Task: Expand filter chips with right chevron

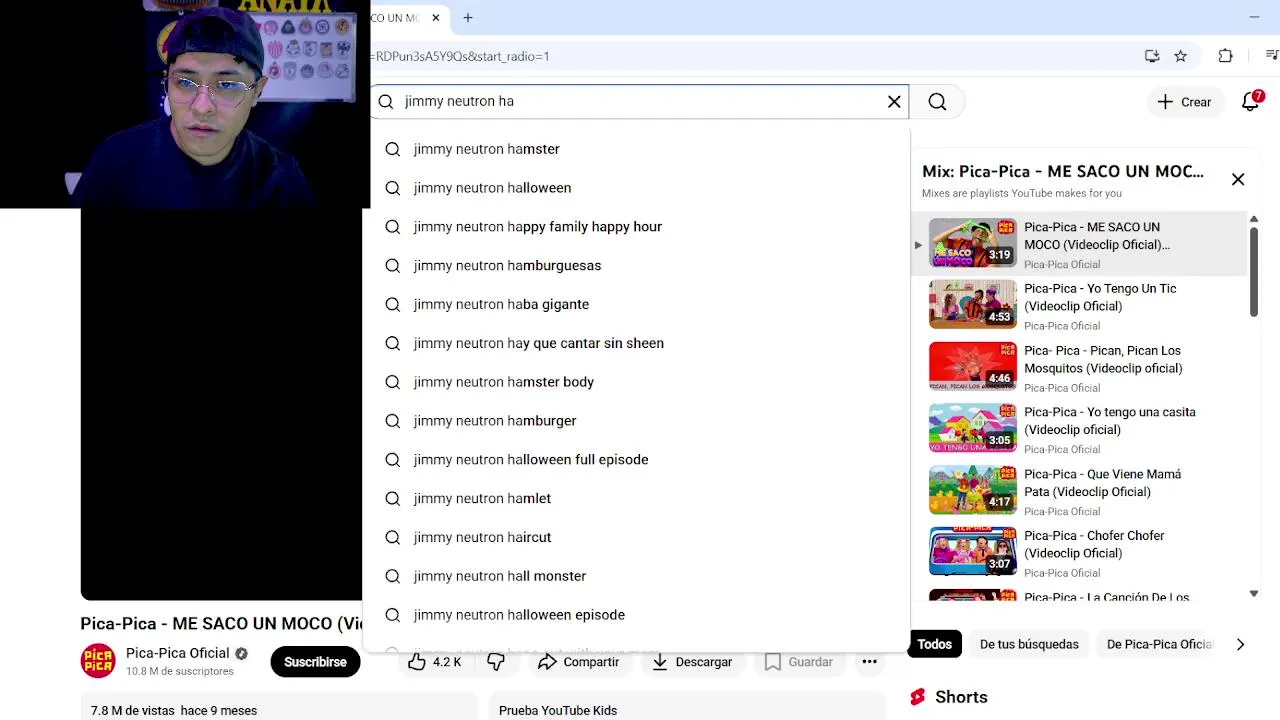Action: (1240, 644)
